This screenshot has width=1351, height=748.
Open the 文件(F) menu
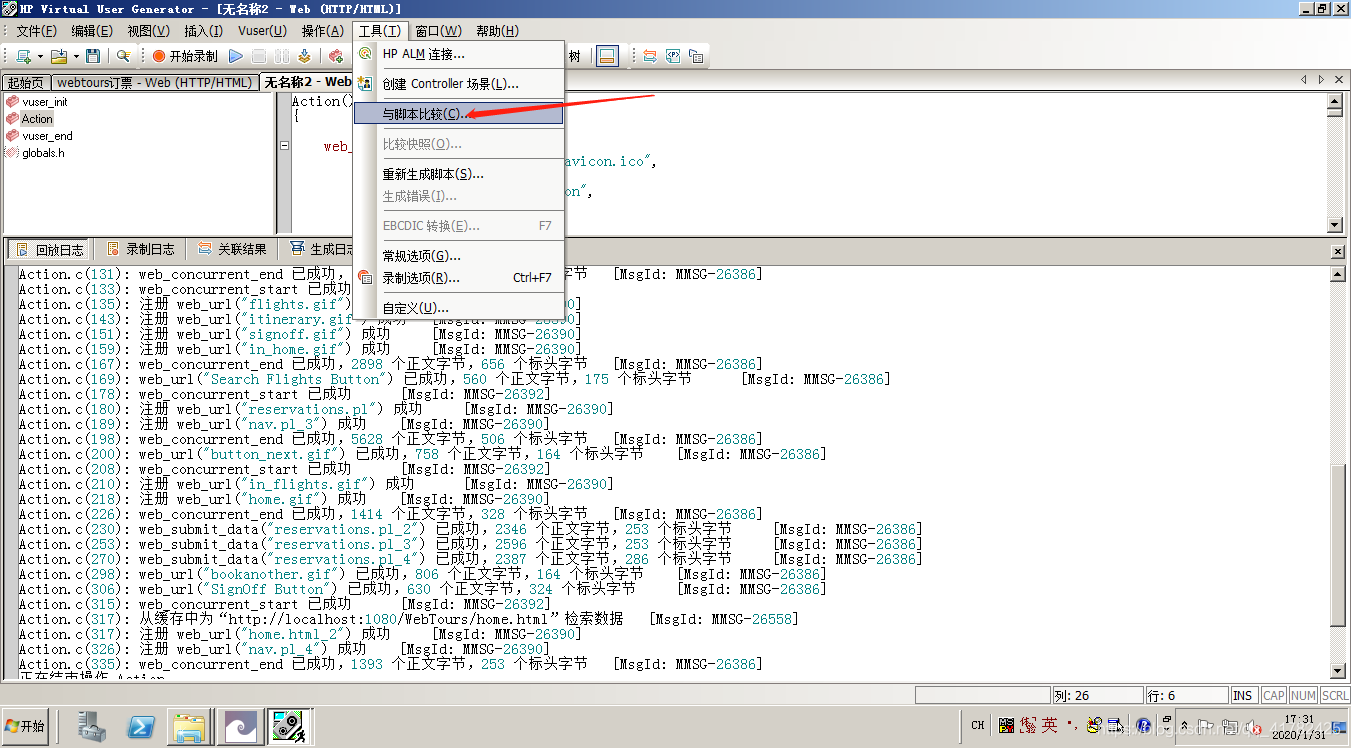tap(36, 31)
